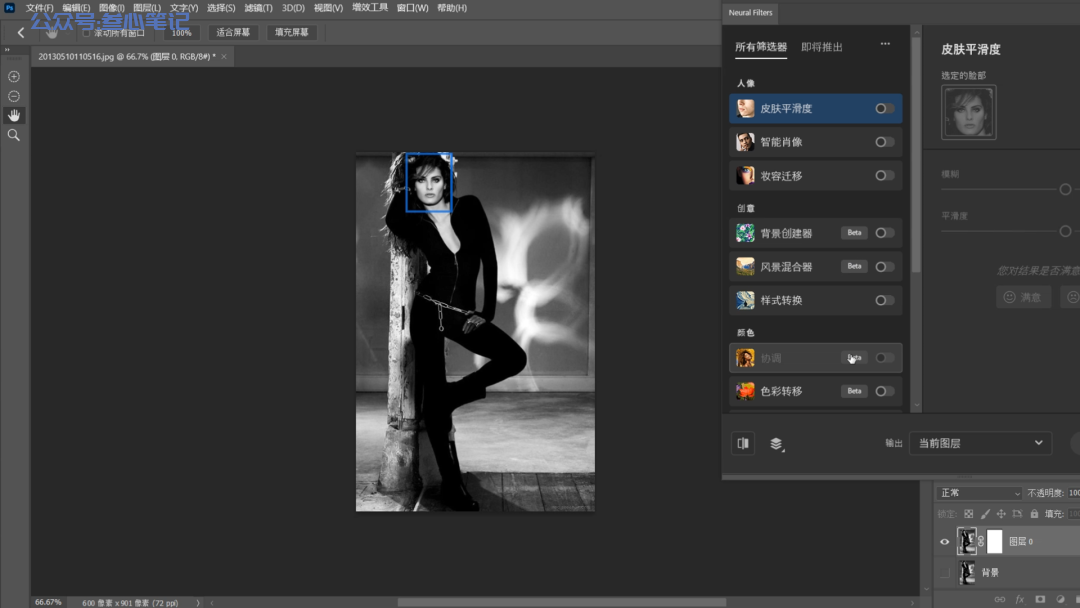This screenshot has width=1080, height=608.
Task: Click the 色彩转移 filter icon
Action: tap(745, 391)
